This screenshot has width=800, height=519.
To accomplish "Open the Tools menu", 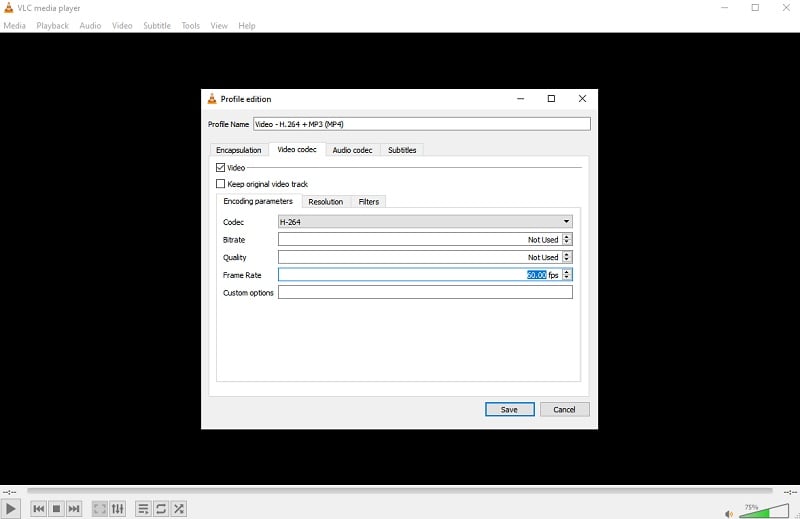I will coord(190,26).
